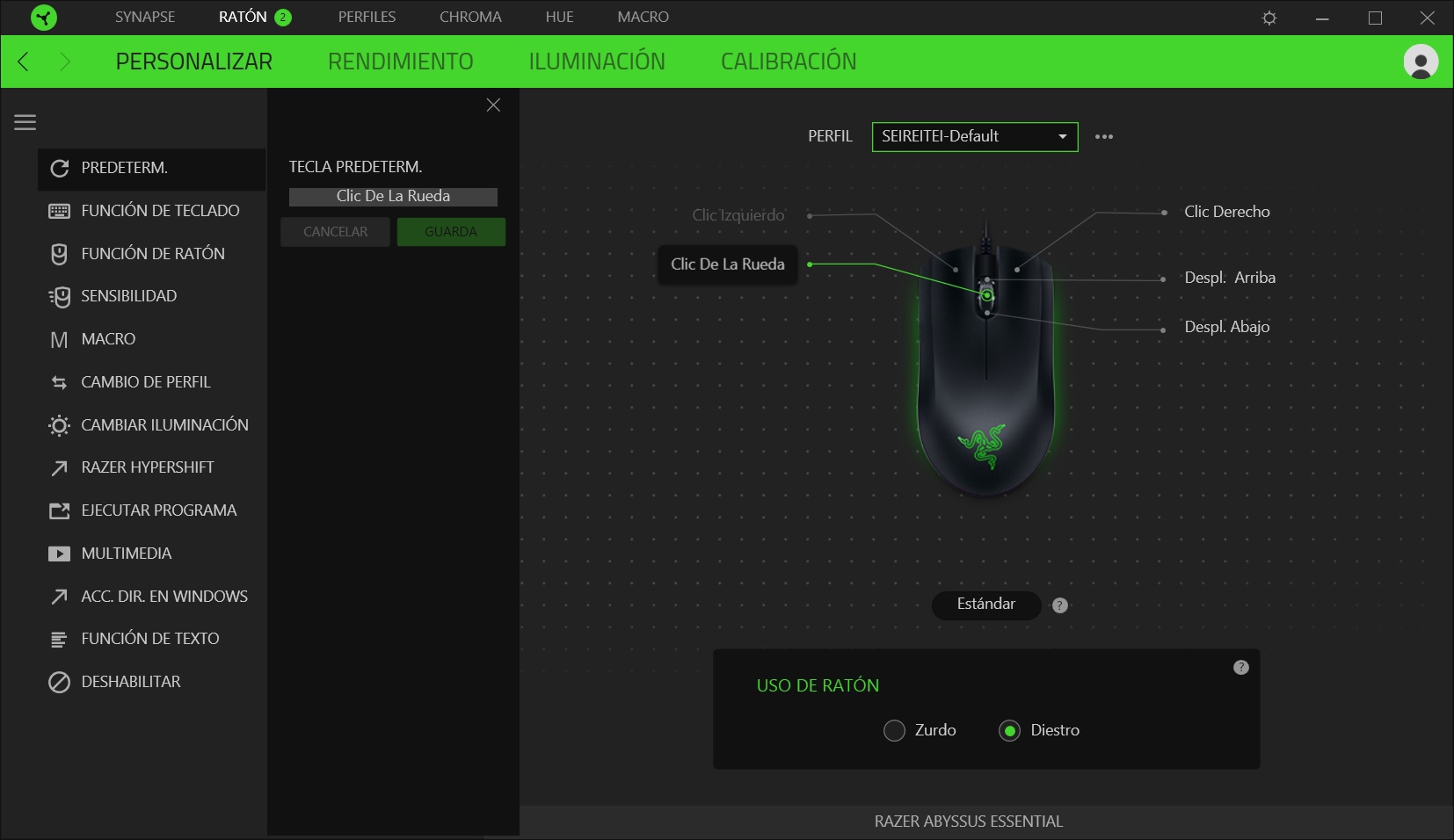Viewport: 1454px width, 840px height.
Task: Open the Ratón tab
Action: pyautogui.click(x=243, y=18)
